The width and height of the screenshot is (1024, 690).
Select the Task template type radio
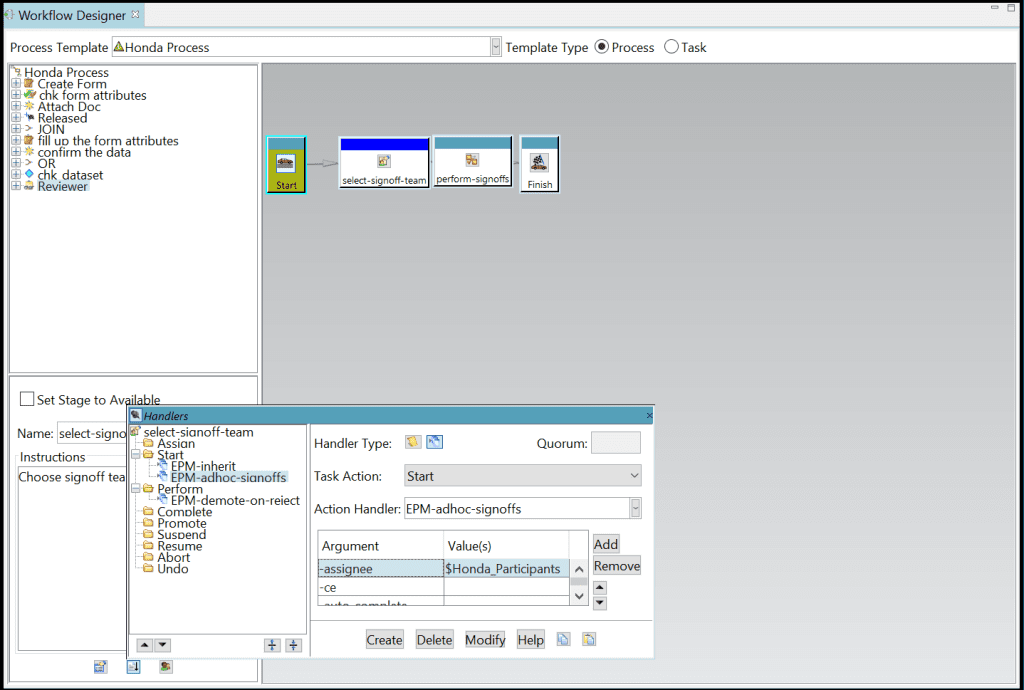pos(671,47)
